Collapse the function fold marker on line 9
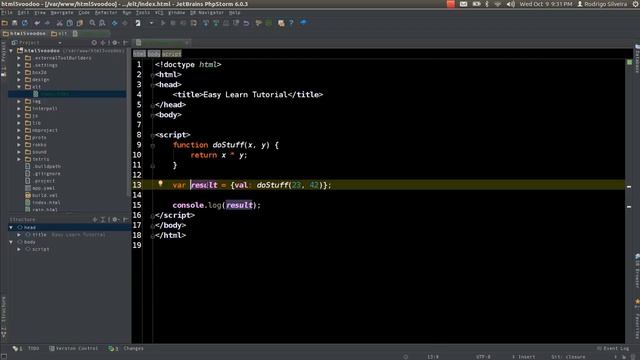Screen dimensions: 640x360 tap(152, 145)
